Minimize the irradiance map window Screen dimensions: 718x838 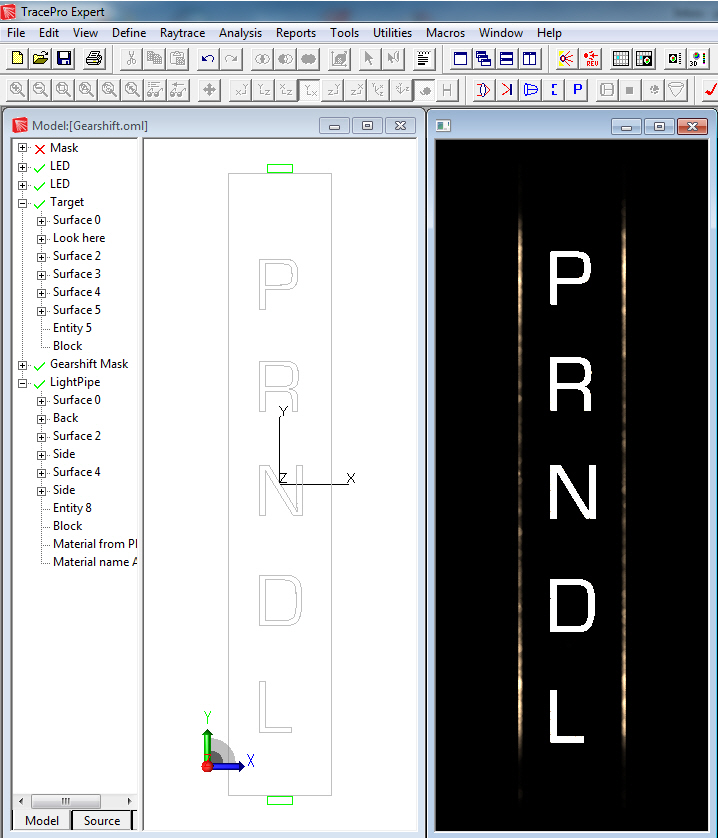[627, 127]
